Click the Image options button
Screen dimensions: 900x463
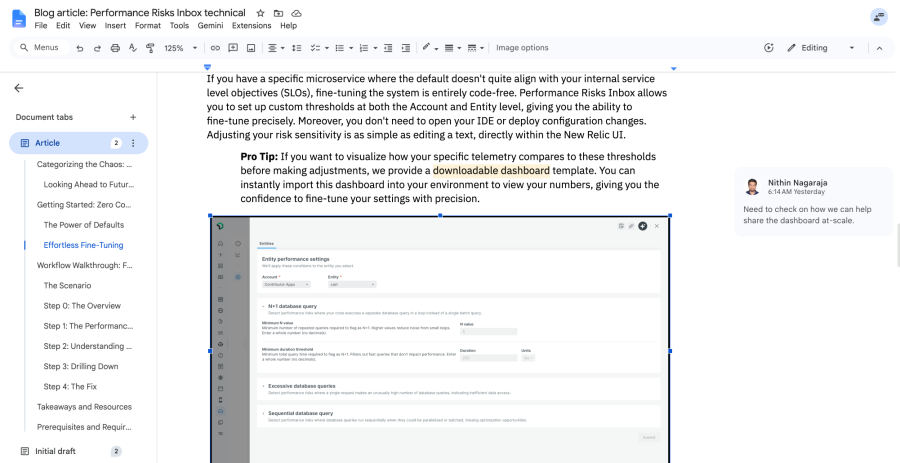click(x=522, y=48)
